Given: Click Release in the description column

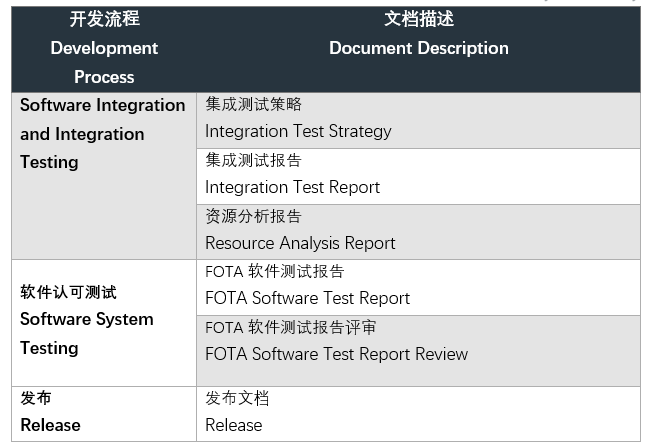Looking at the screenshot, I should coord(233,425).
